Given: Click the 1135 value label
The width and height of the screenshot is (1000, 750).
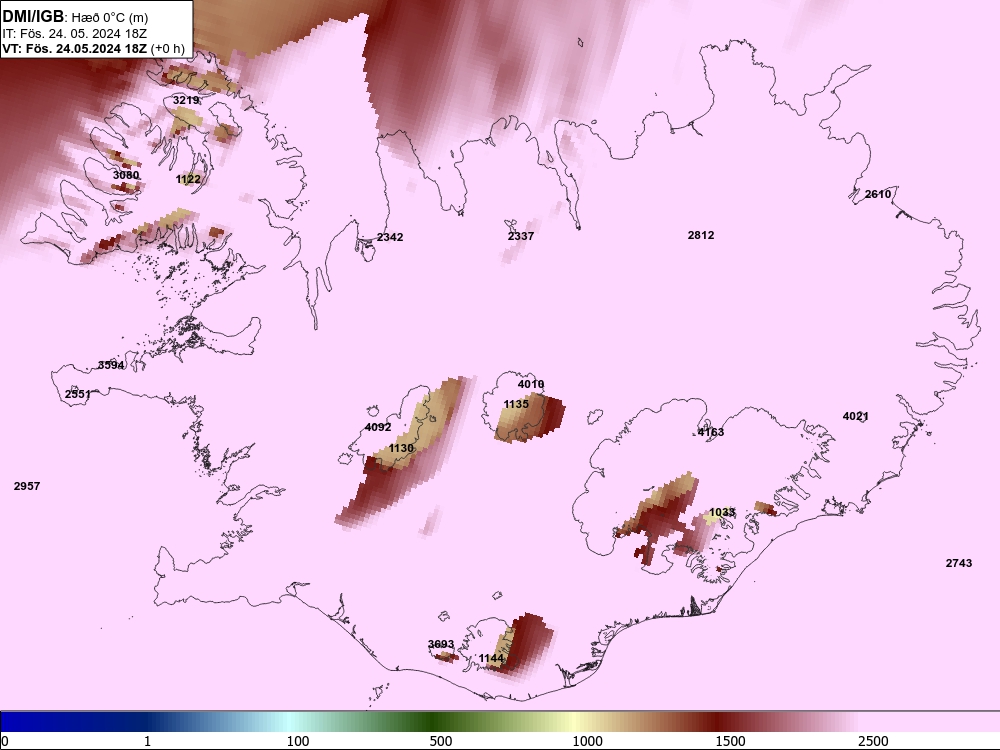Looking at the screenshot, I should pyautogui.click(x=516, y=404).
